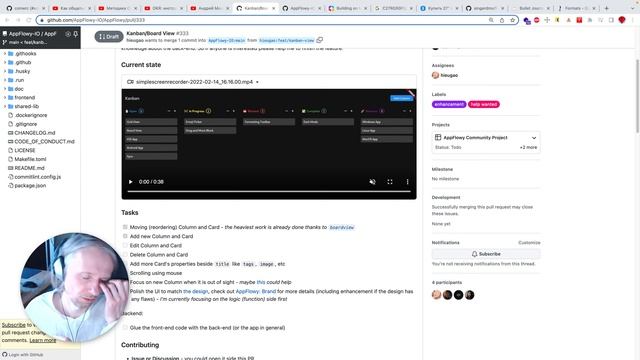The image size is (640, 360).
Task: Click the Subscribe notifications button
Action: [x=486, y=254]
